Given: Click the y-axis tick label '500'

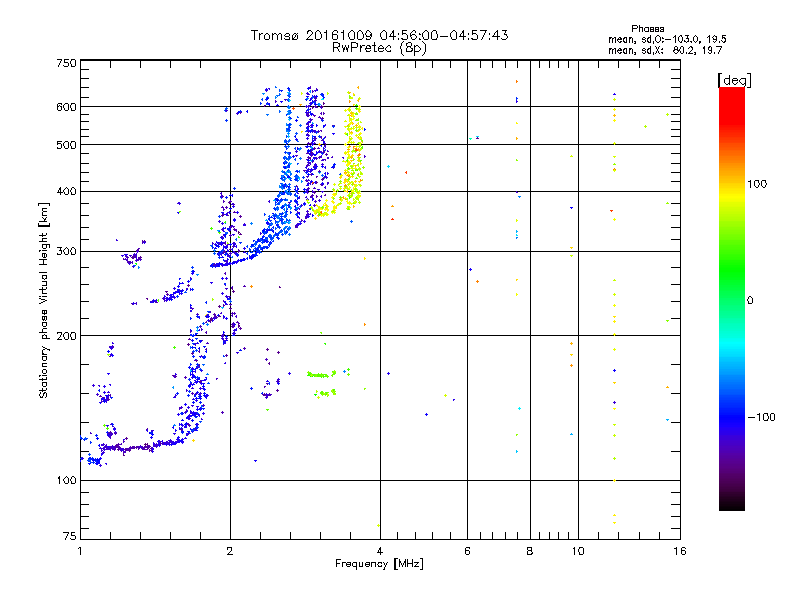Looking at the screenshot, I should [66, 145].
